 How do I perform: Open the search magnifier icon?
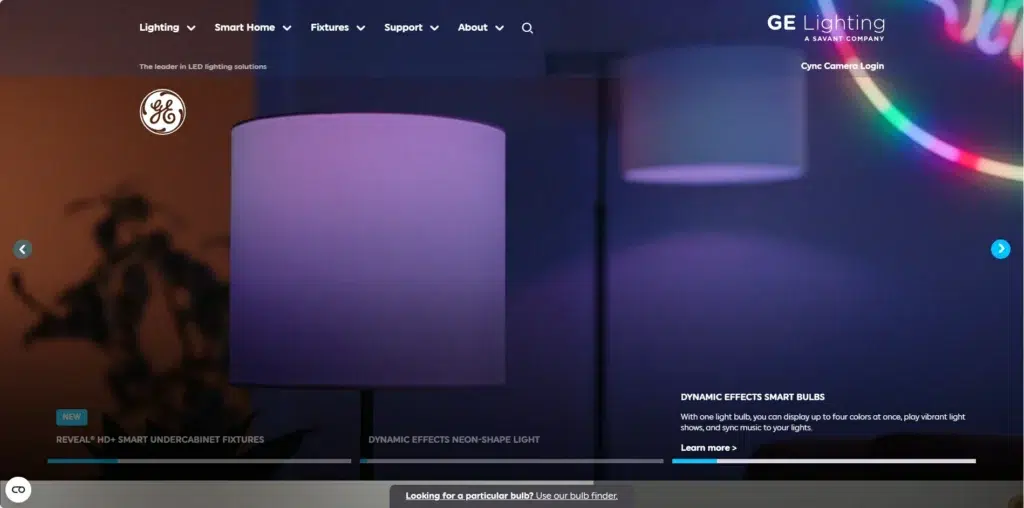point(527,28)
